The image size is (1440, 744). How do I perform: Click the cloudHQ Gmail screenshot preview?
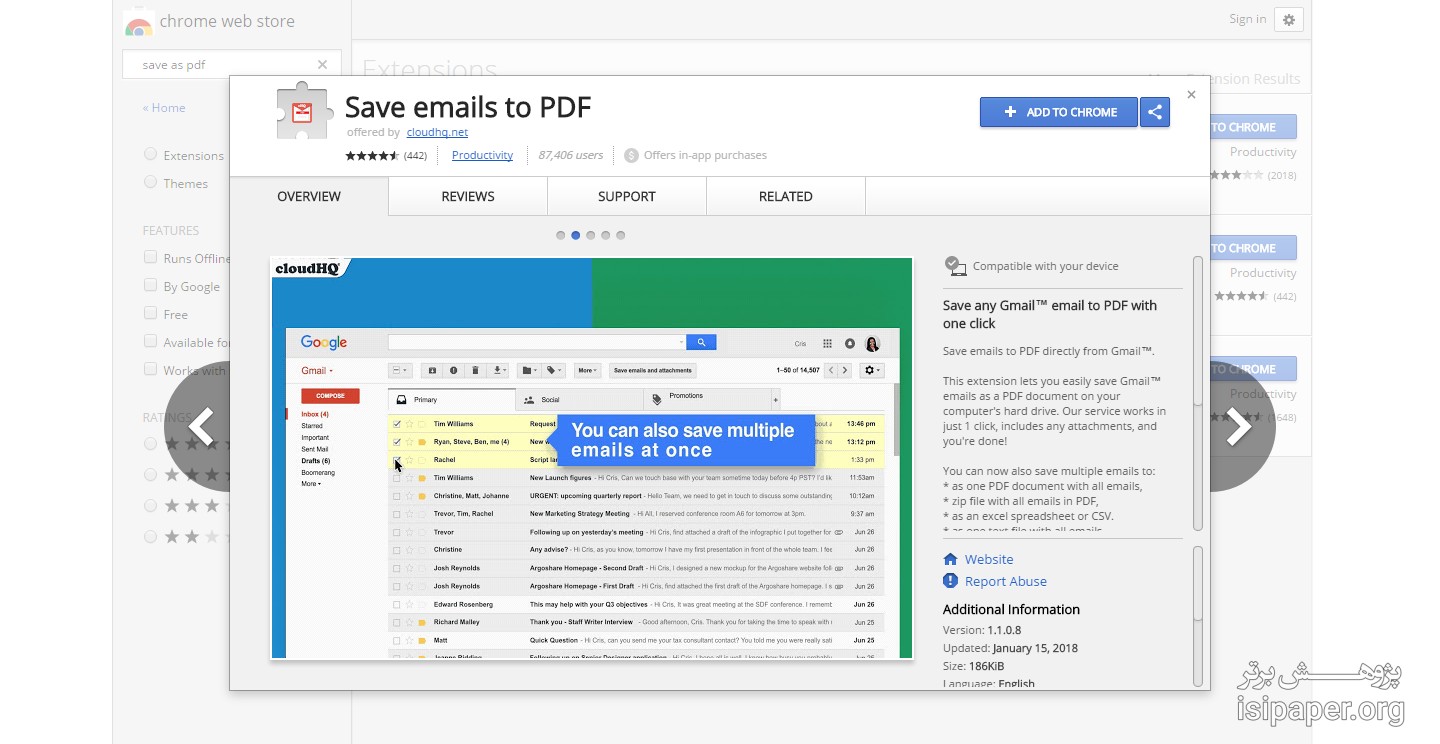point(592,458)
